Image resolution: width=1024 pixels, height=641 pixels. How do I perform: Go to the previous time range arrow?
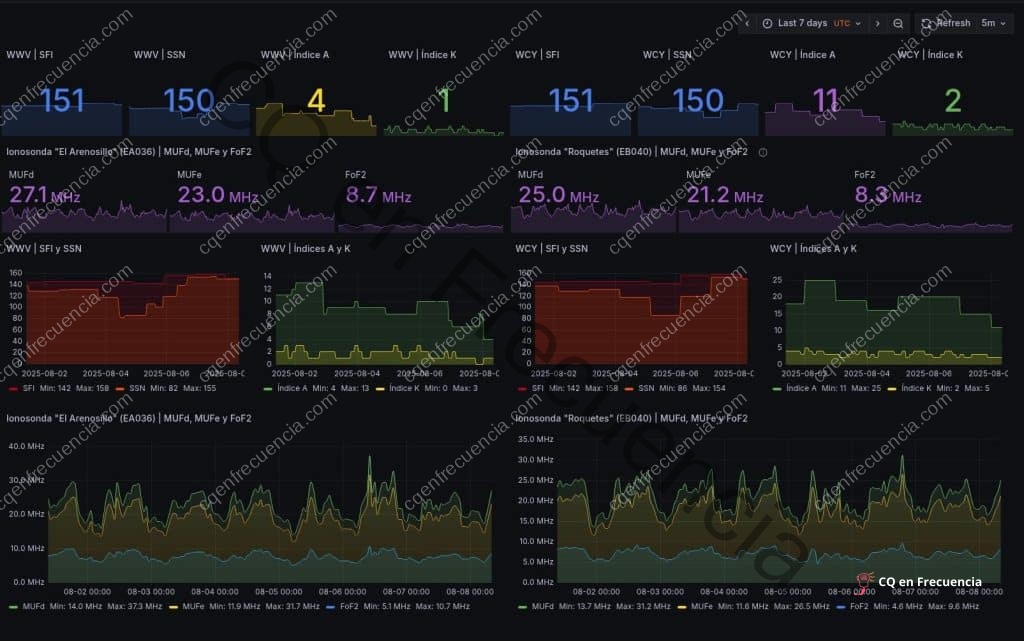click(x=746, y=23)
